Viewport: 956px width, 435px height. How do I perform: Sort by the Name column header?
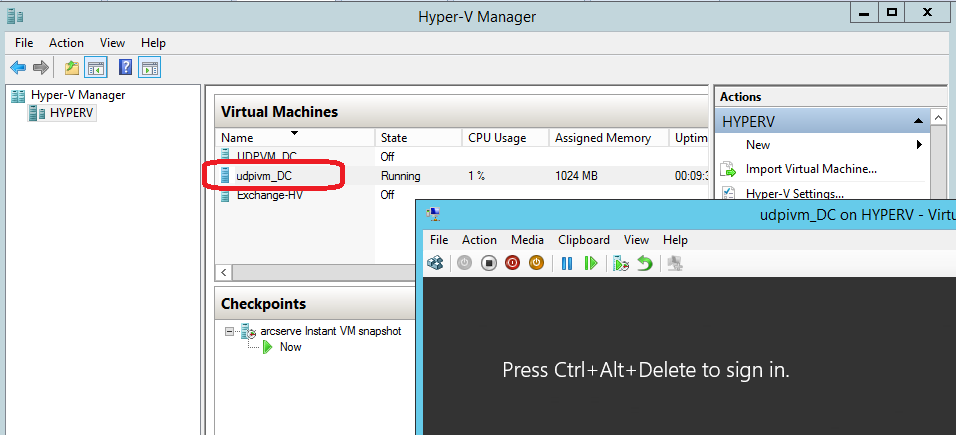pos(295,138)
